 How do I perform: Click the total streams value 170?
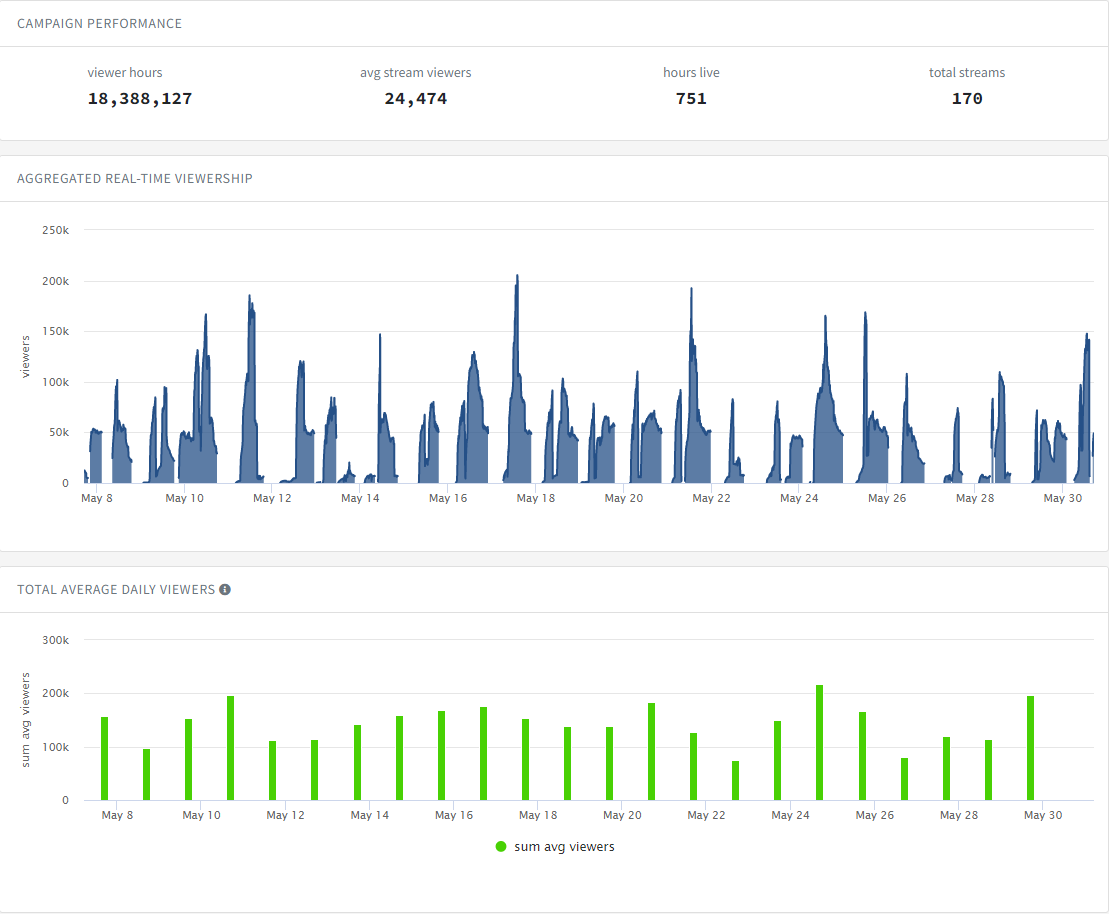966,98
